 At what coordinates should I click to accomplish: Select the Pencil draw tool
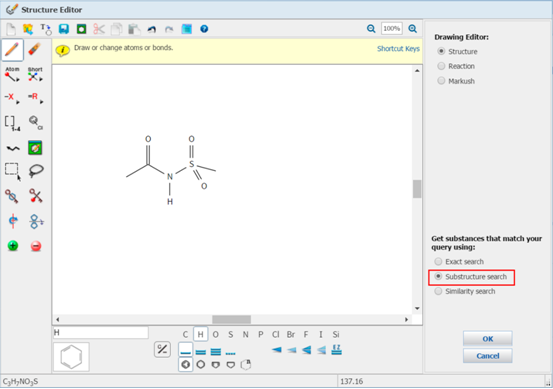(x=12, y=50)
